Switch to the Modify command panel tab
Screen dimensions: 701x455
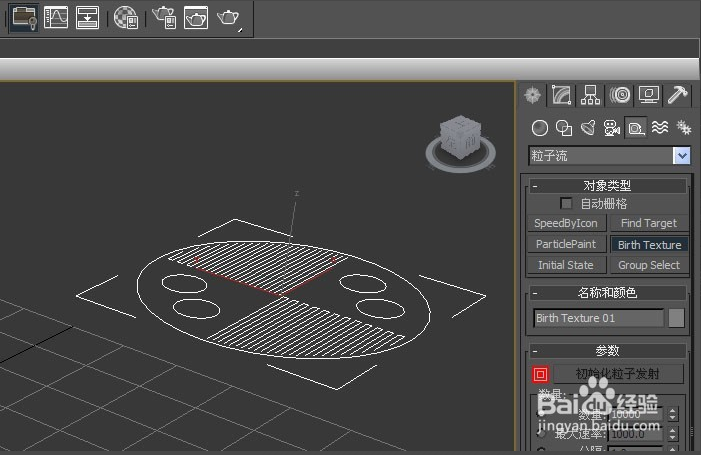click(x=562, y=95)
